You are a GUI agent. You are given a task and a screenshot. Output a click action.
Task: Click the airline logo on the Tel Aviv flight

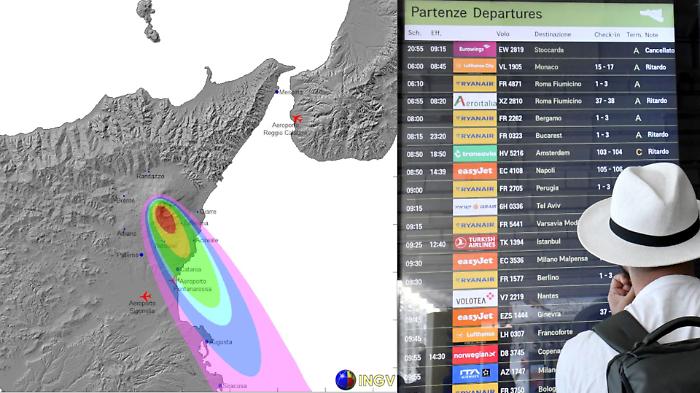click(475, 207)
